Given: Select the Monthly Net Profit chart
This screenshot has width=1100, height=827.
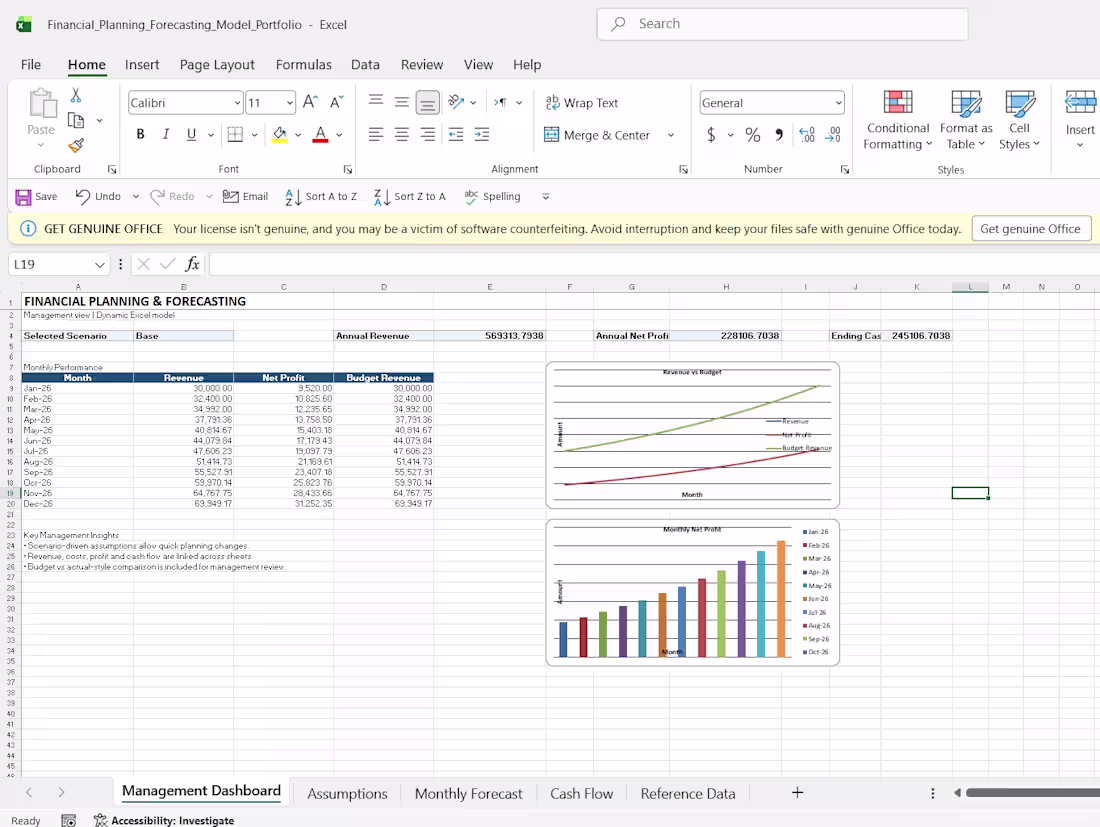Looking at the screenshot, I should (692, 593).
